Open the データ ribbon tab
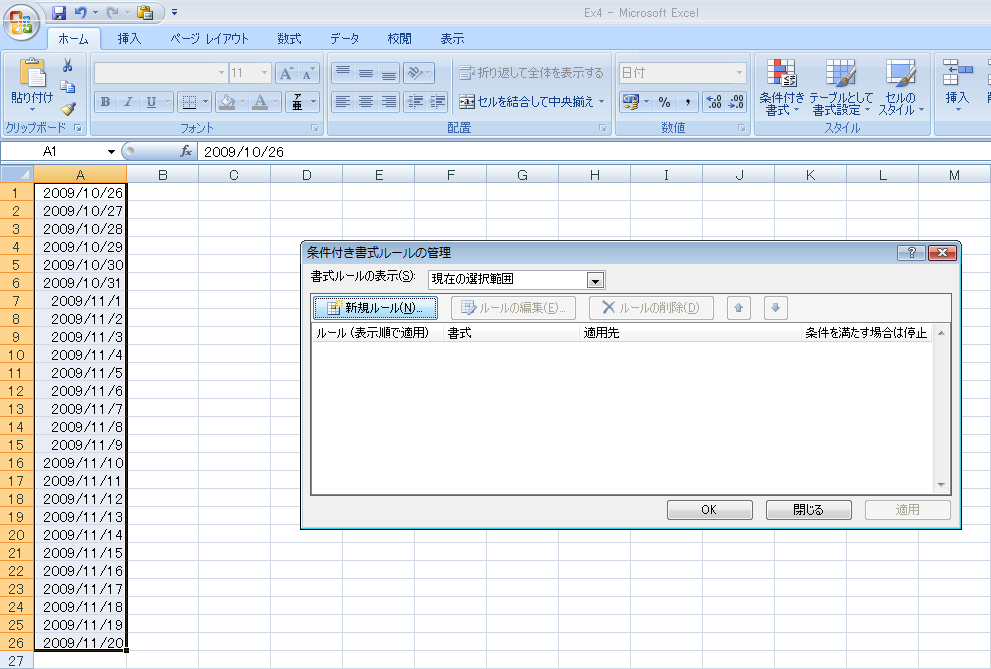991x669 pixels. [x=344, y=38]
